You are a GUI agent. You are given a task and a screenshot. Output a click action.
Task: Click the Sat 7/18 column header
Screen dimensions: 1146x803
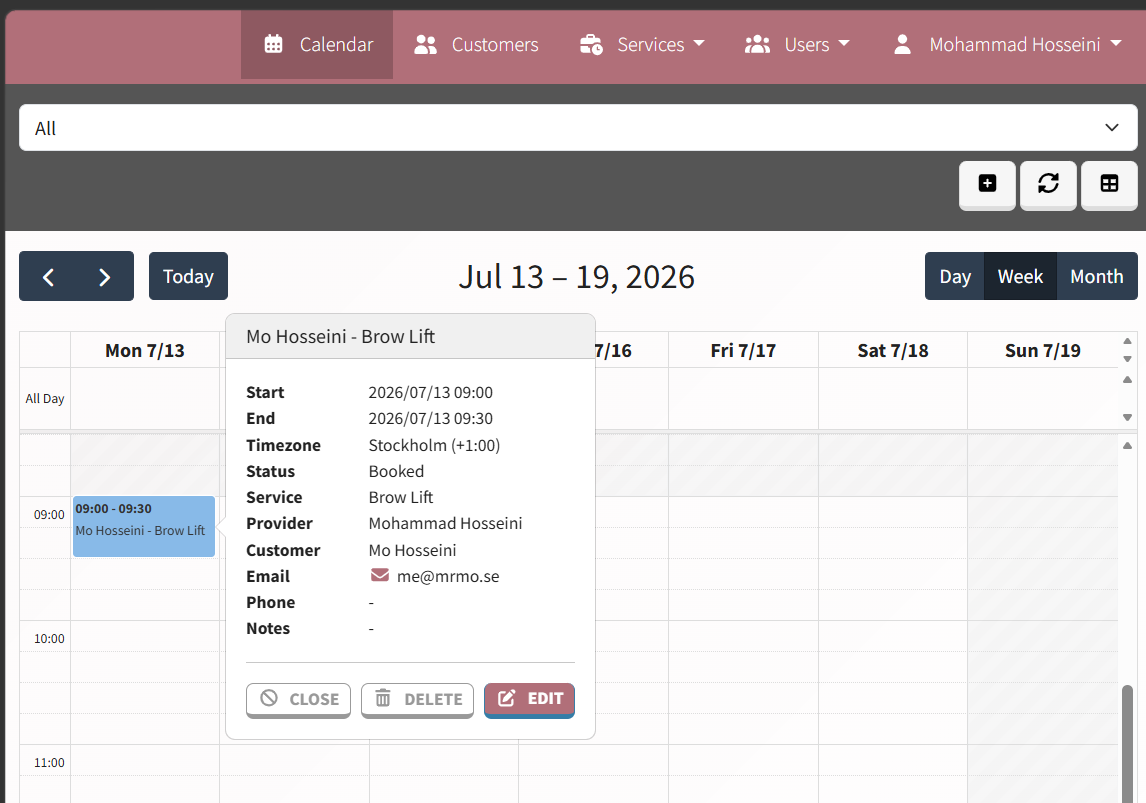click(892, 351)
